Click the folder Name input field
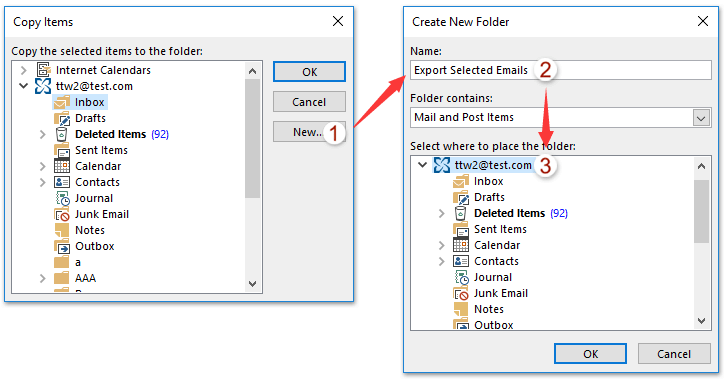 click(x=561, y=70)
